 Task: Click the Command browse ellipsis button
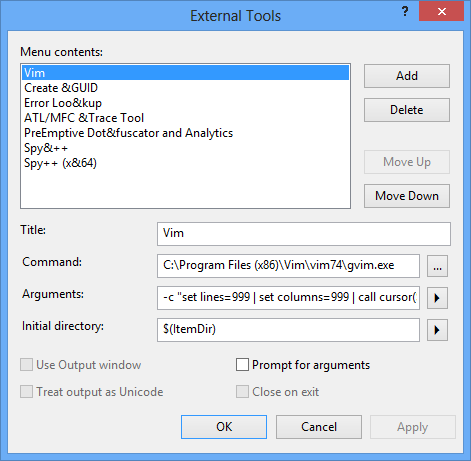coord(437,266)
